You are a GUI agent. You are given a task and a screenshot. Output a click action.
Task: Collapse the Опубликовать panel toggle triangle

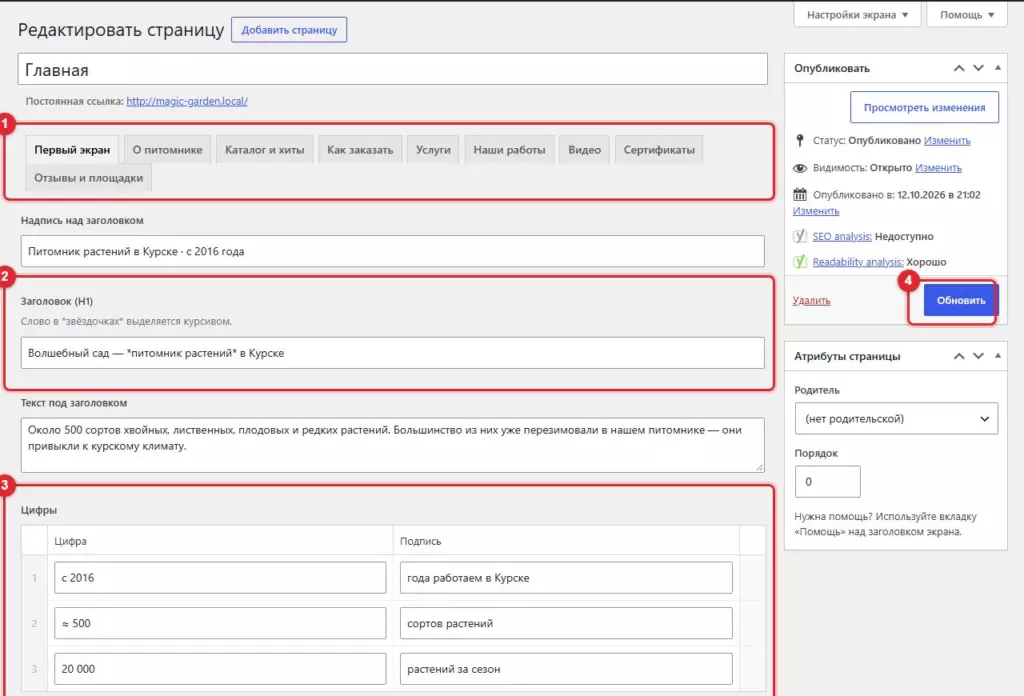click(998, 68)
